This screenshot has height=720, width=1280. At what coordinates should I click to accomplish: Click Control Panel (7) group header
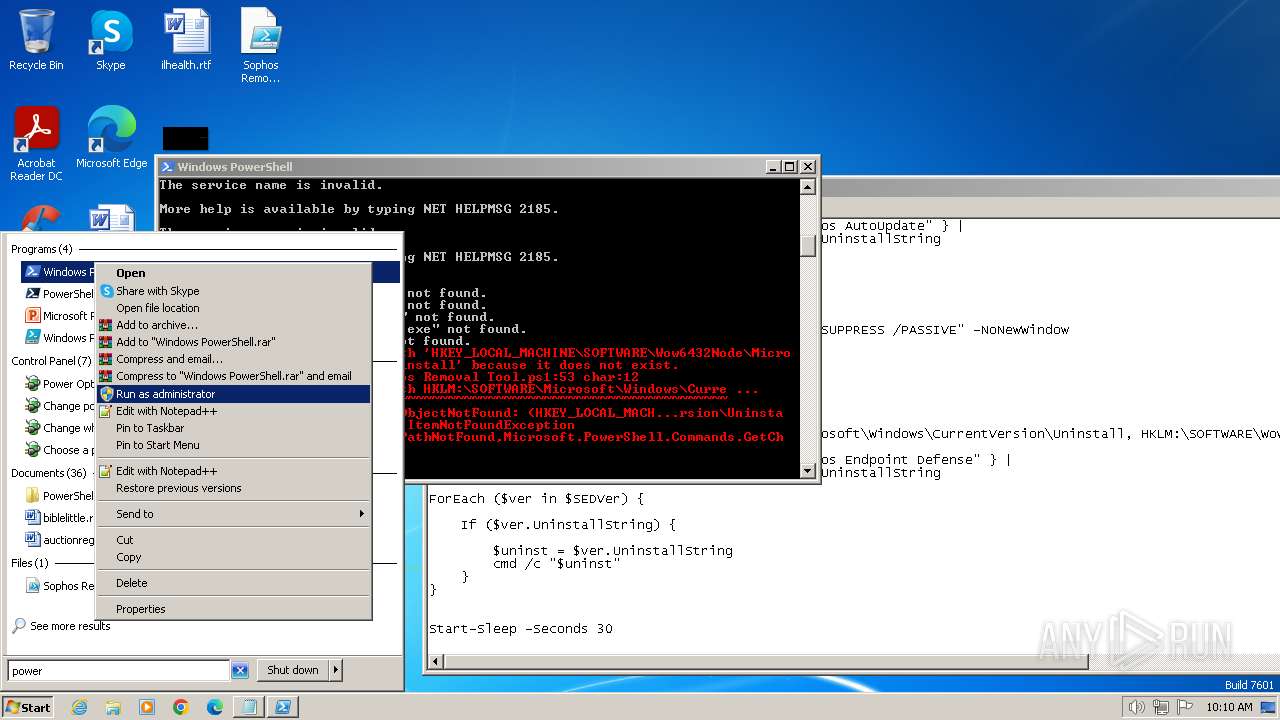point(51,361)
